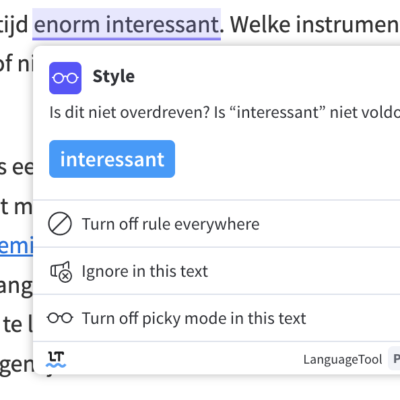Click the underlined word "interessant" in document

(162, 25)
